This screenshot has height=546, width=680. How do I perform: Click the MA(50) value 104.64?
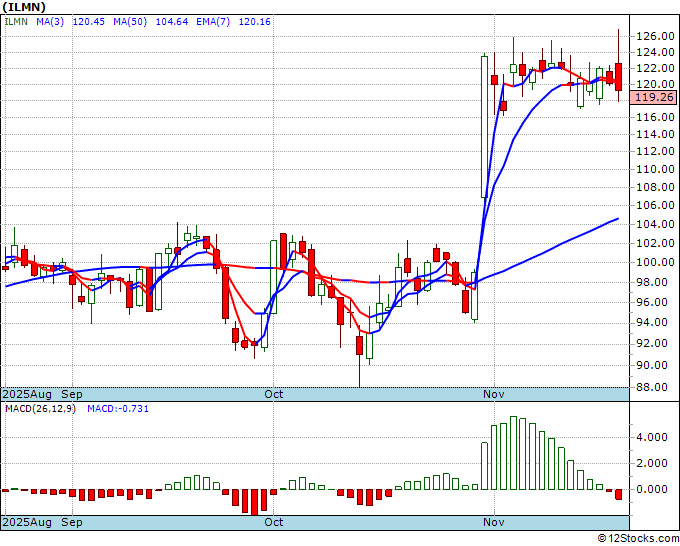(172, 22)
